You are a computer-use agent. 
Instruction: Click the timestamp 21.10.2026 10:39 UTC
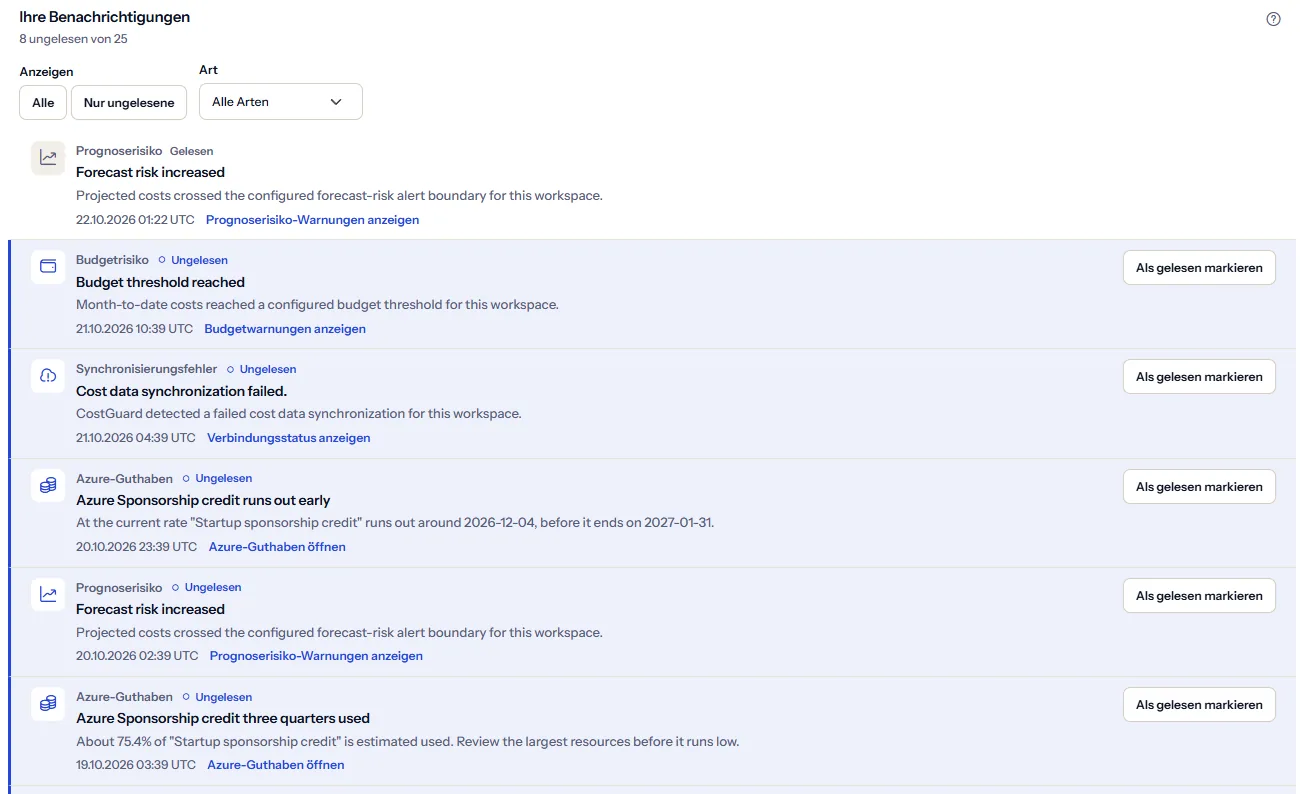(x=134, y=329)
